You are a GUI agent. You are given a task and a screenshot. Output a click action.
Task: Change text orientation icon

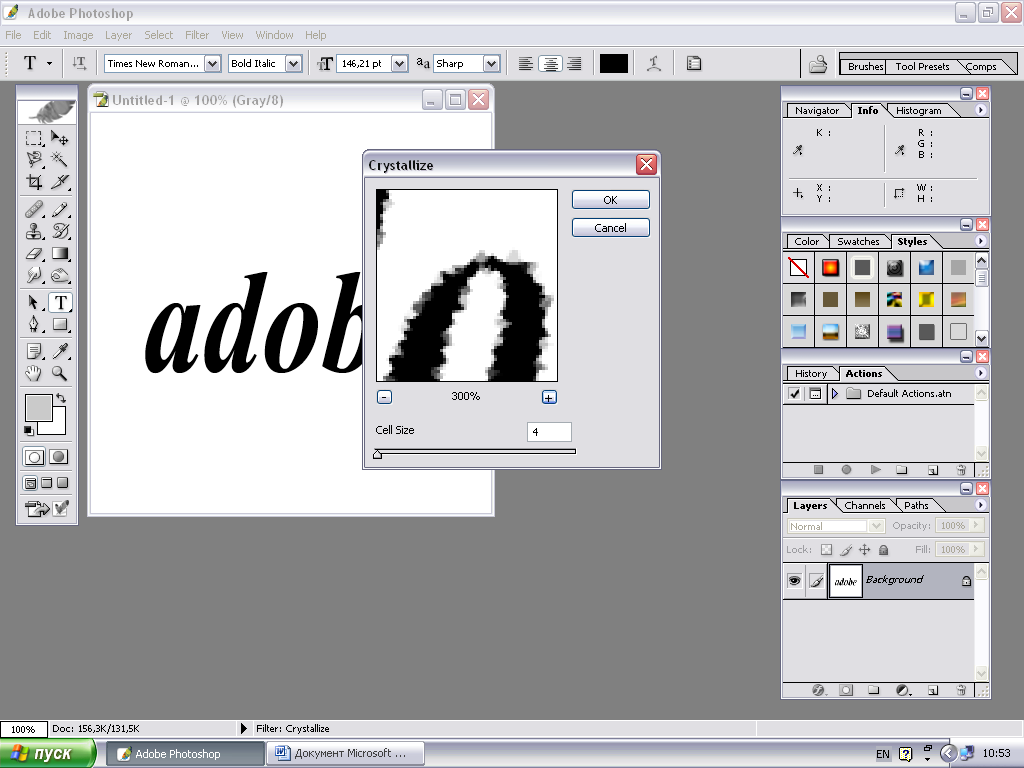(79, 63)
